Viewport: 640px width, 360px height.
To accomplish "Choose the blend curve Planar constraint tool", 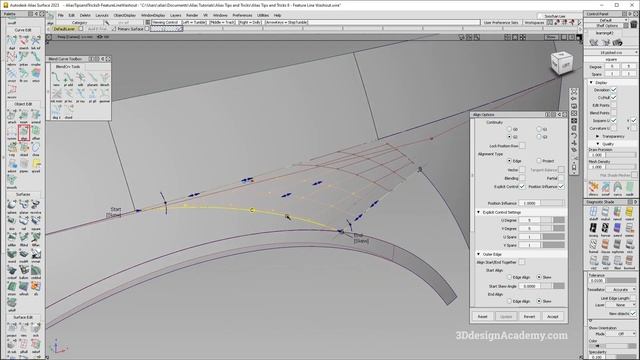I will 93,79.
